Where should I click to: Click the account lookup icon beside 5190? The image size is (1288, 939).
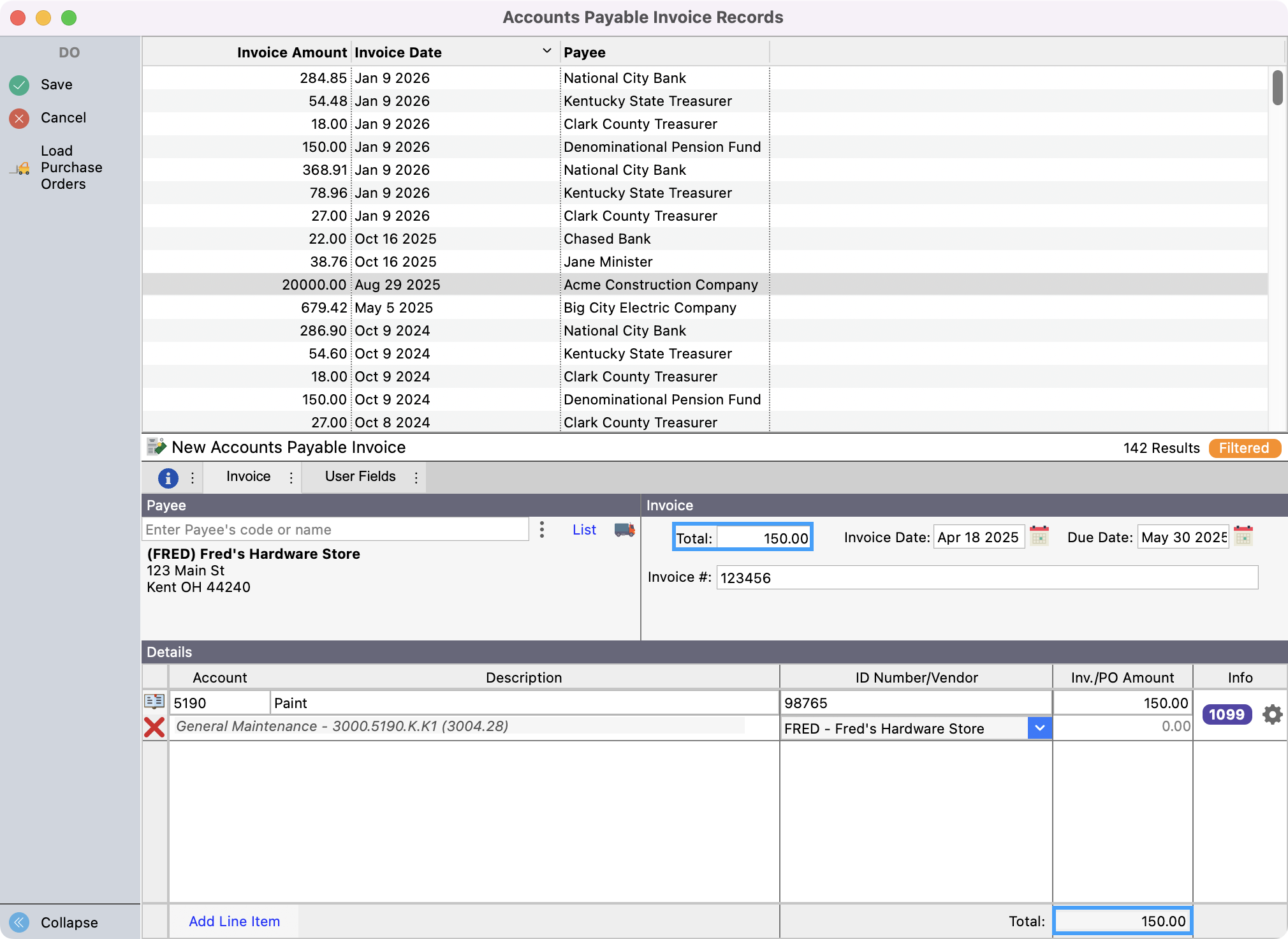[154, 702]
